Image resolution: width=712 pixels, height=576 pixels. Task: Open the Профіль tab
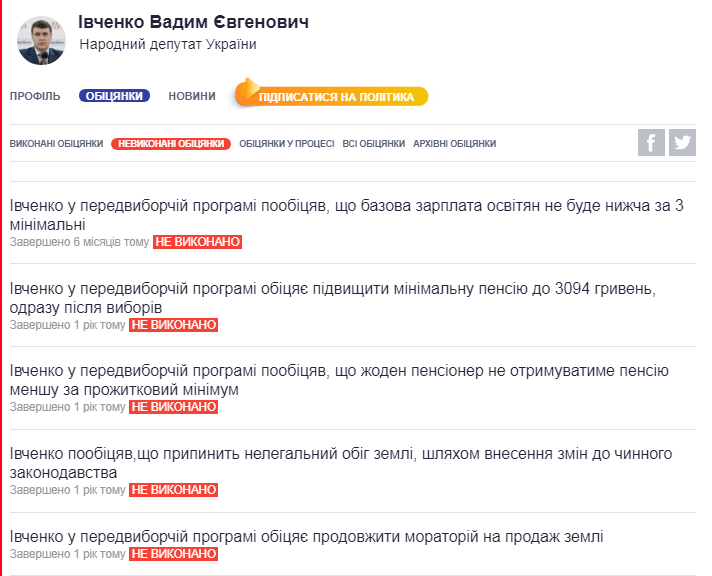[35, 96]
